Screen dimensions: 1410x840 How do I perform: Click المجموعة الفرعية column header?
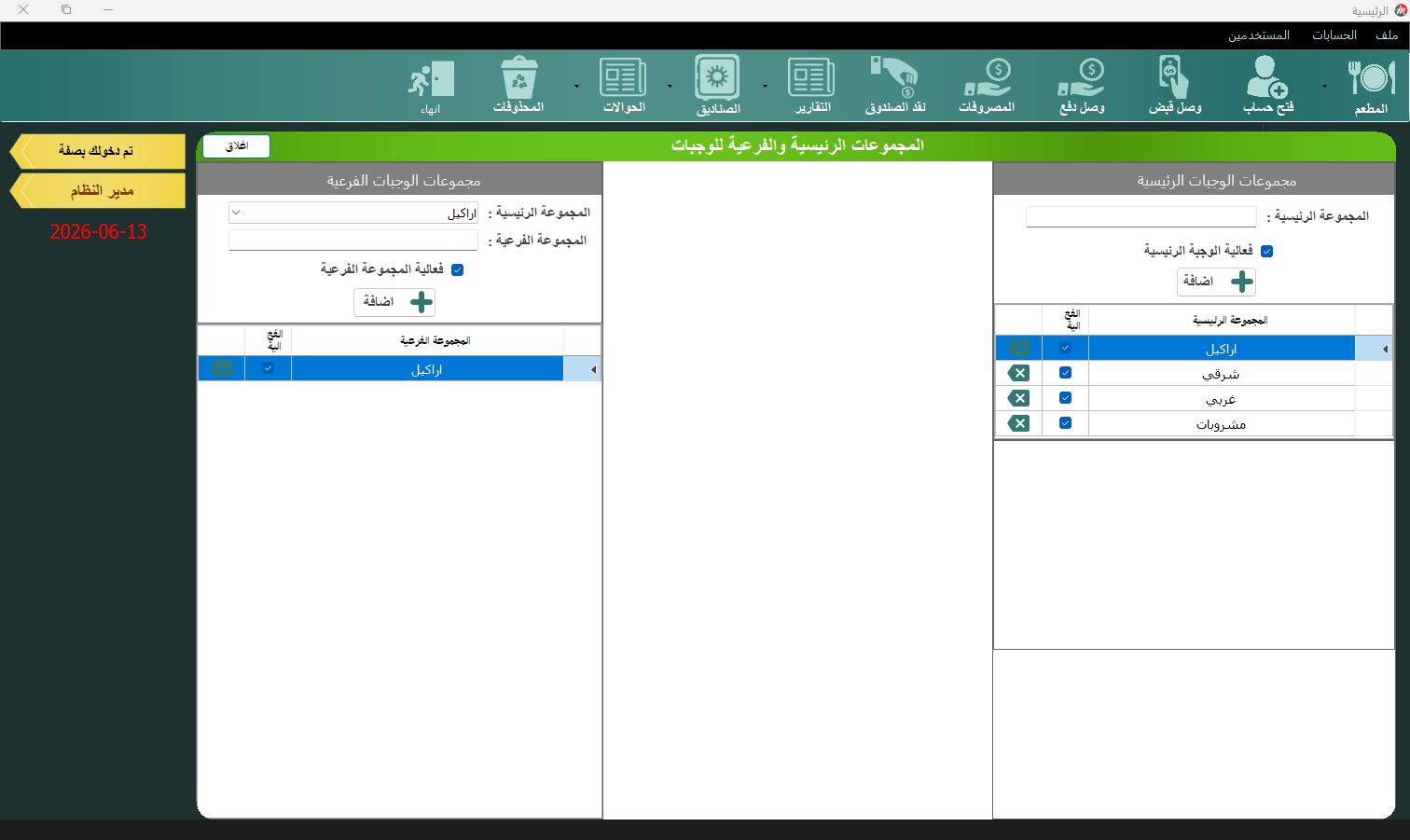pyautogui.click(x=427, y=340)
